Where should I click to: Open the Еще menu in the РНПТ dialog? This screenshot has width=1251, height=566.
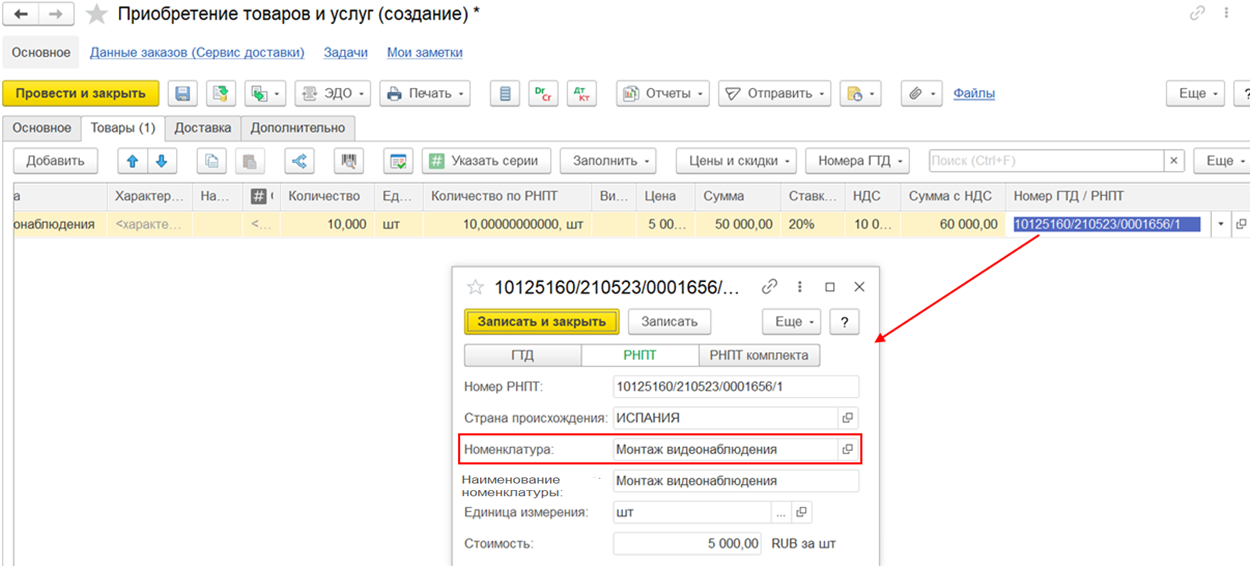click(791, 322)
